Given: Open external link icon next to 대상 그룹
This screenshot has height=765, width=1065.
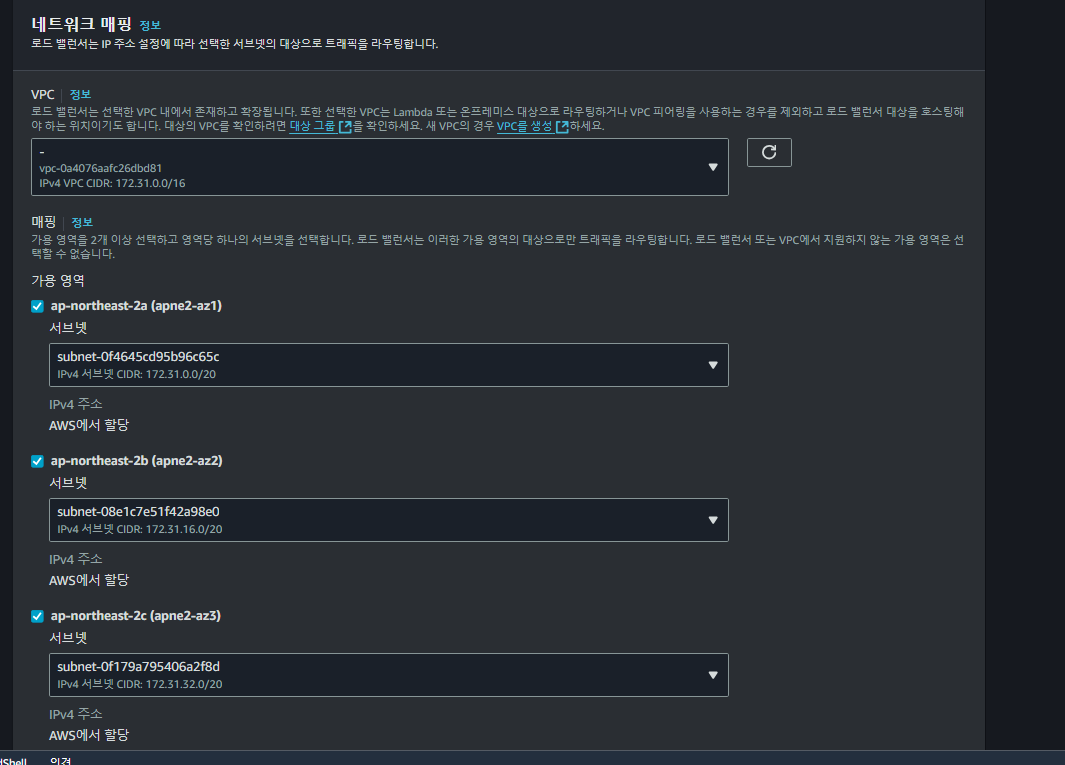Looking at the screenshot, I should pyautogui.click(x=345, y=126).
